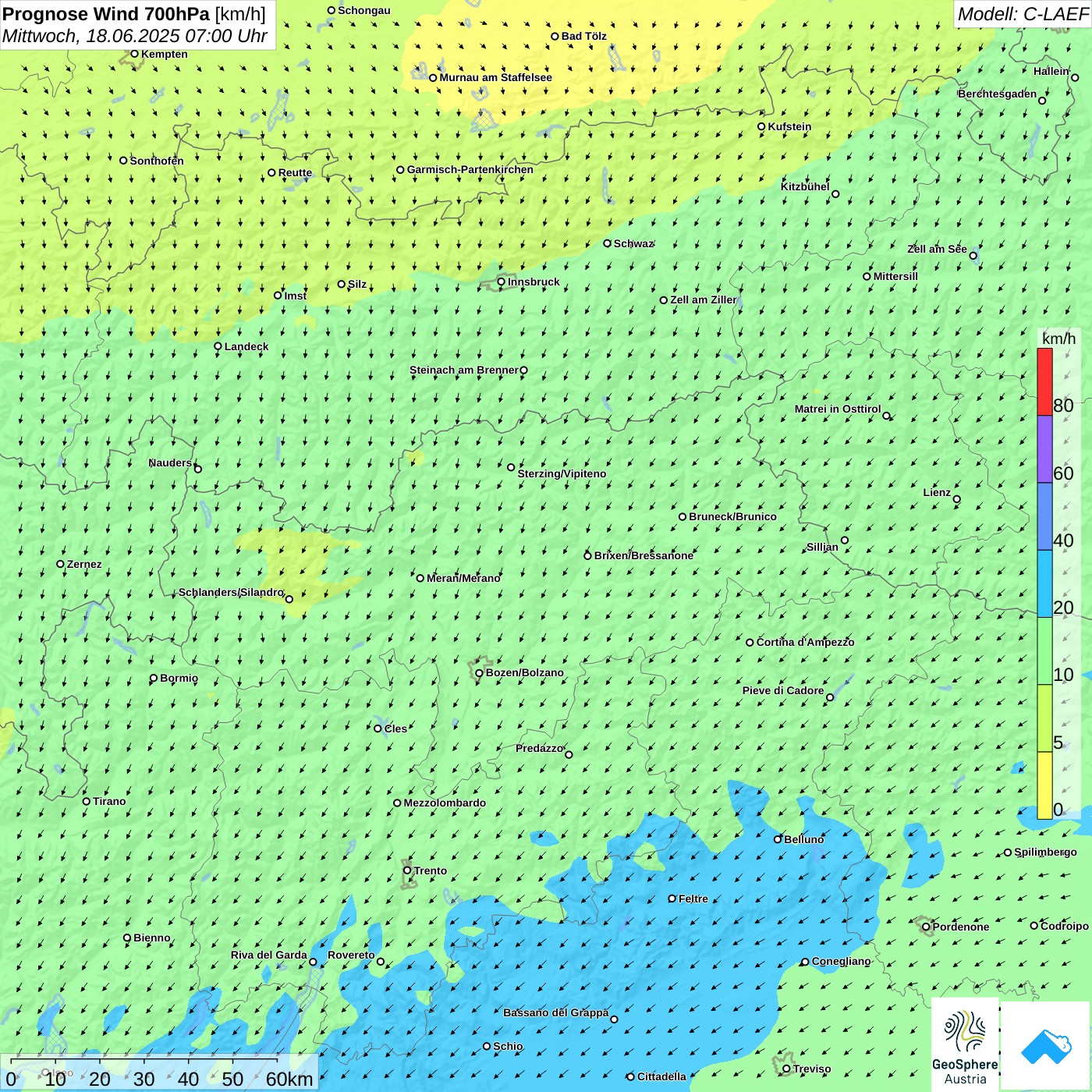Click the 'km/h' legend unit label
Image resolution: width=1092 pixels, height=1092 pixels.
1058,339
